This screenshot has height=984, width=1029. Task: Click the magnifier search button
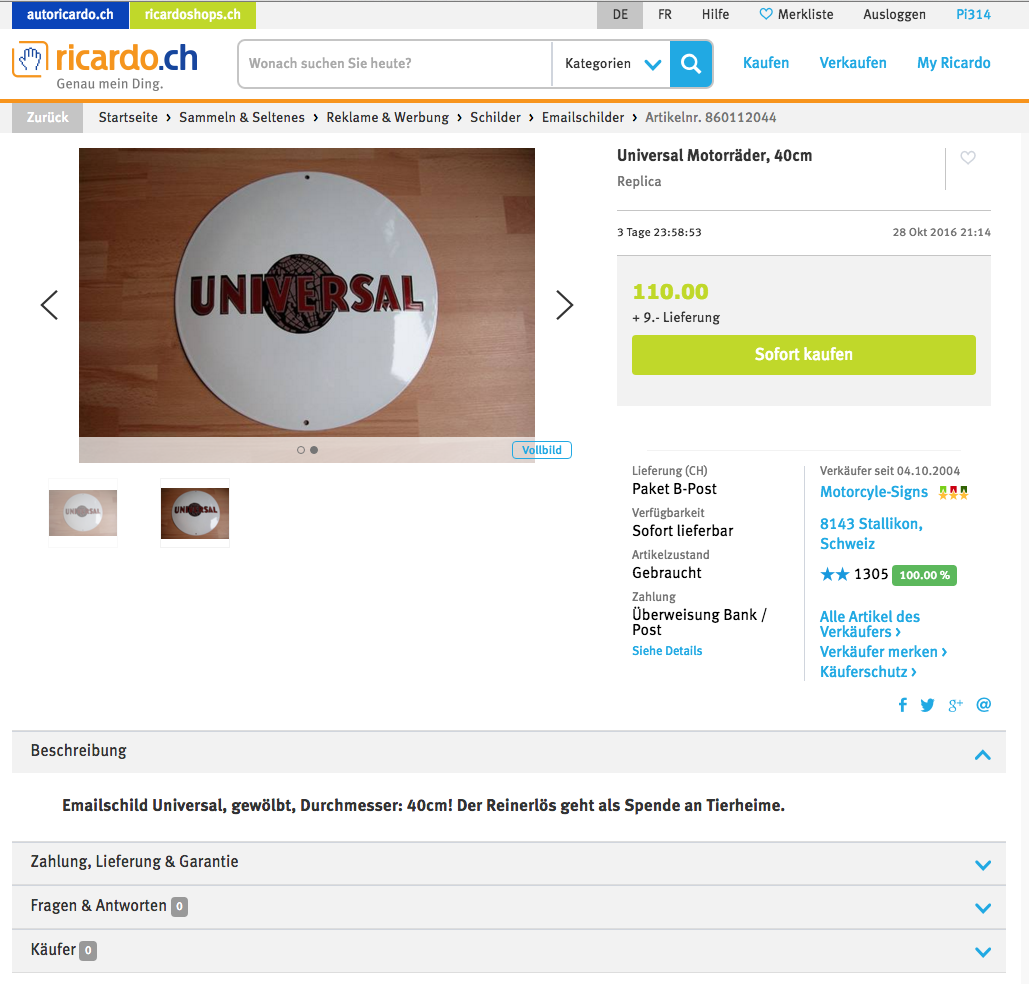click(x=690, y=64)
